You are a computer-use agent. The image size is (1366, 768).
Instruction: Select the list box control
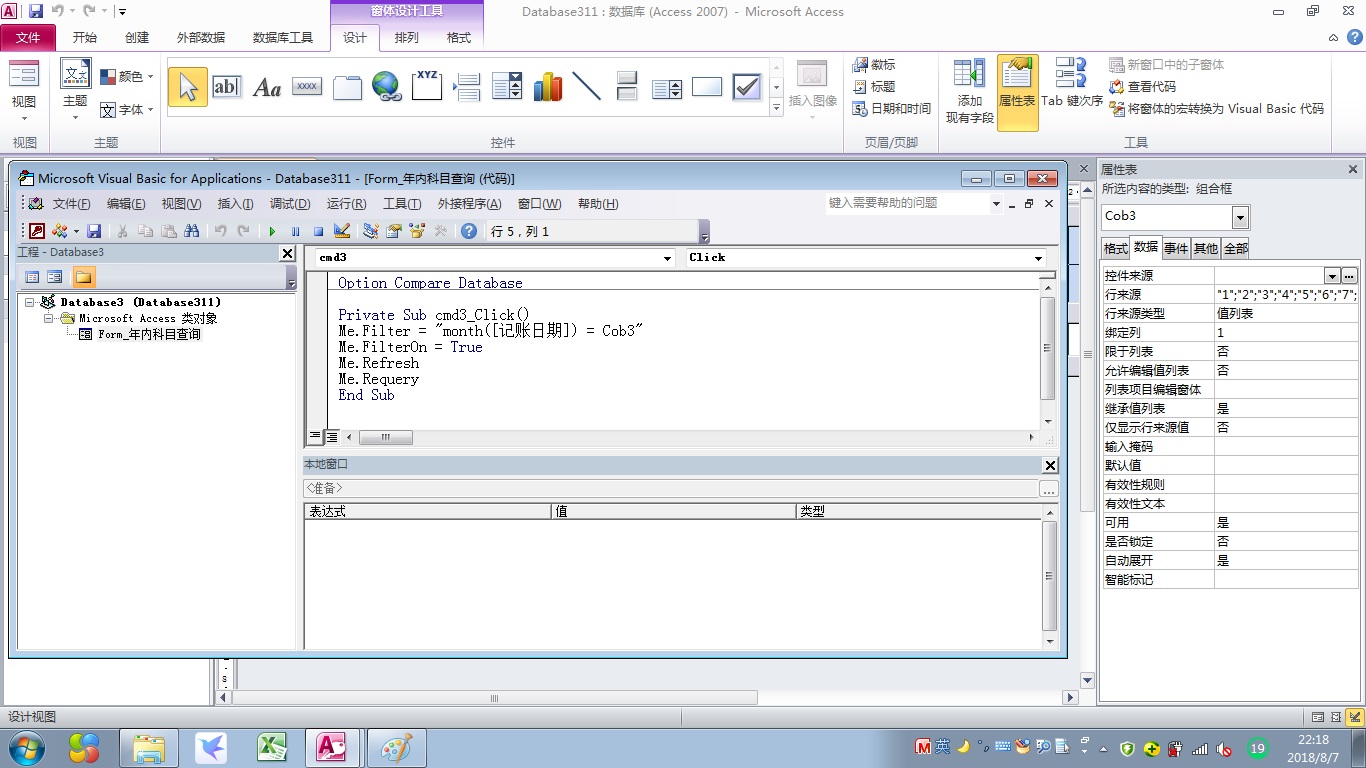click(667, 87)
